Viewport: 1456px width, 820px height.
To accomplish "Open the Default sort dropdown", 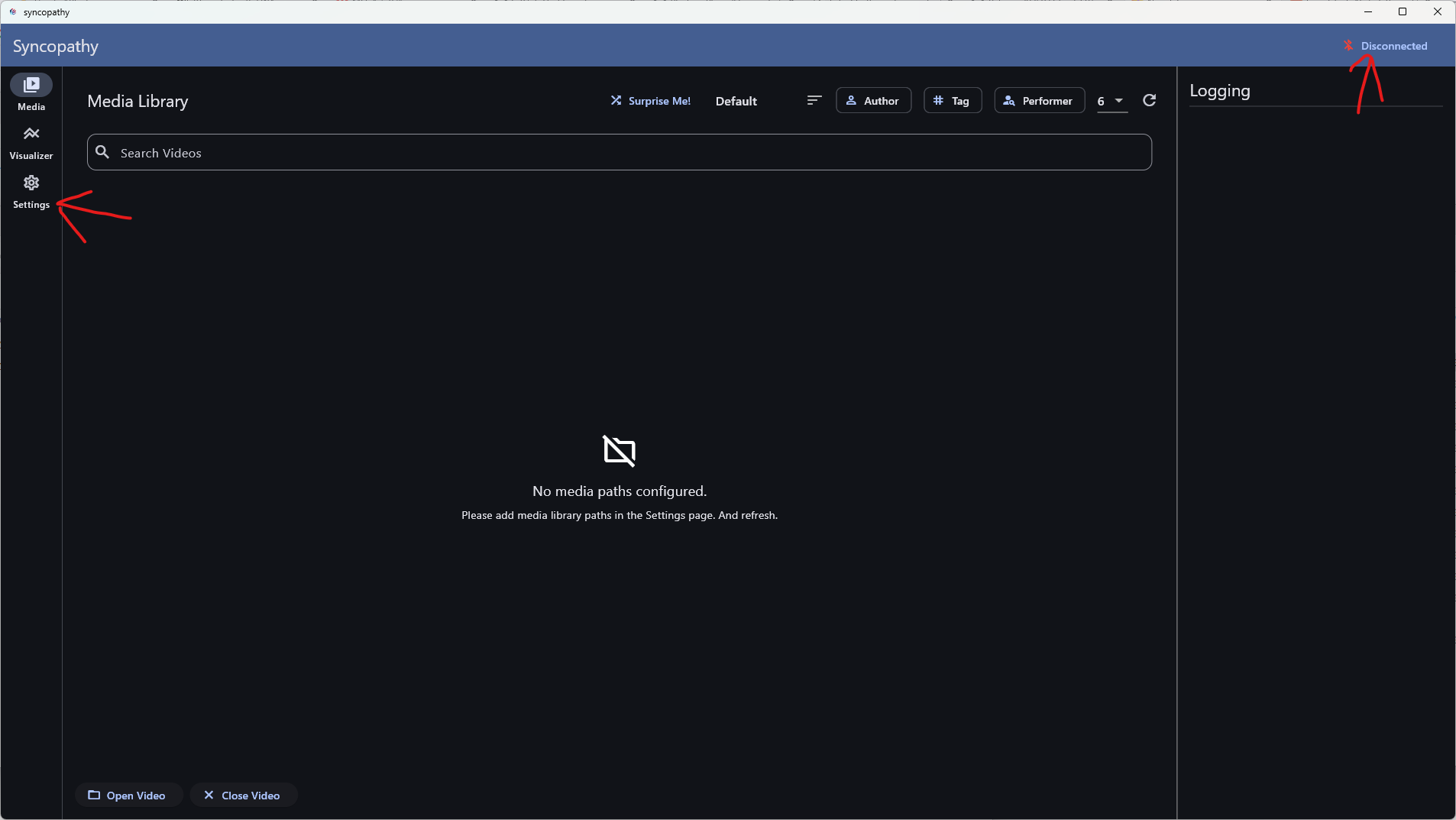I will [x=736, y=101].
